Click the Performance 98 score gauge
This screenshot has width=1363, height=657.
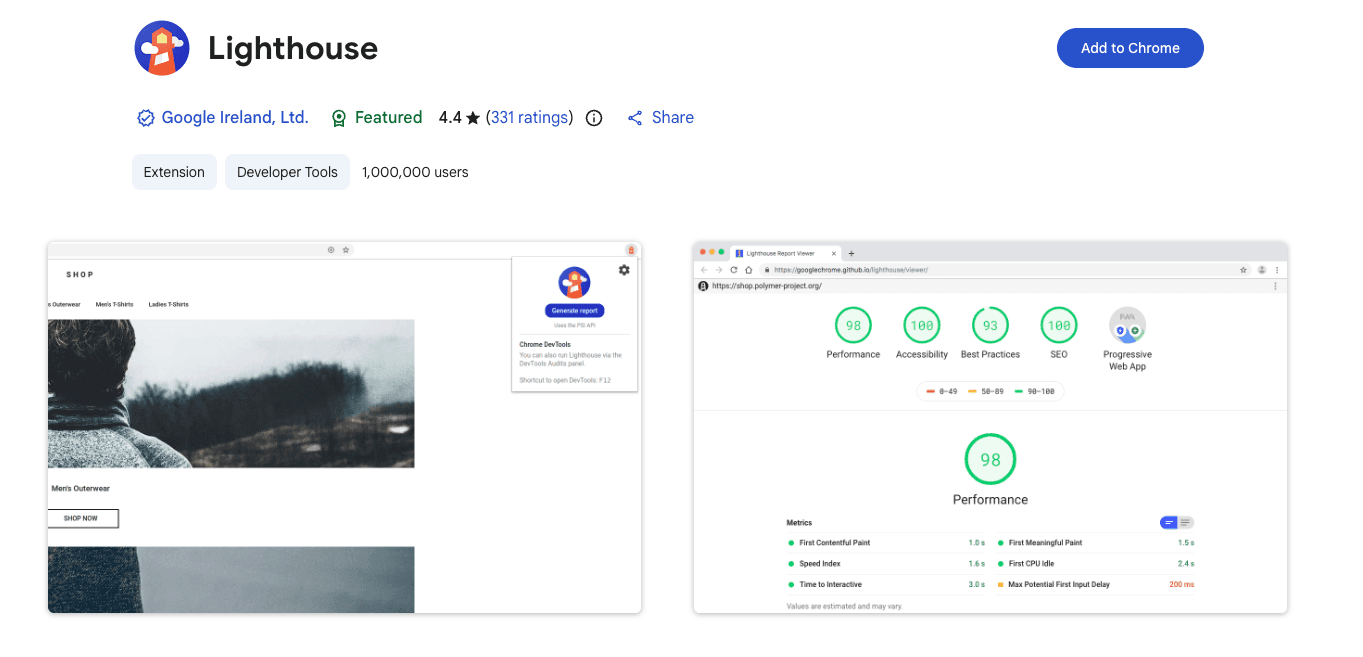click(x=853, y=325)
